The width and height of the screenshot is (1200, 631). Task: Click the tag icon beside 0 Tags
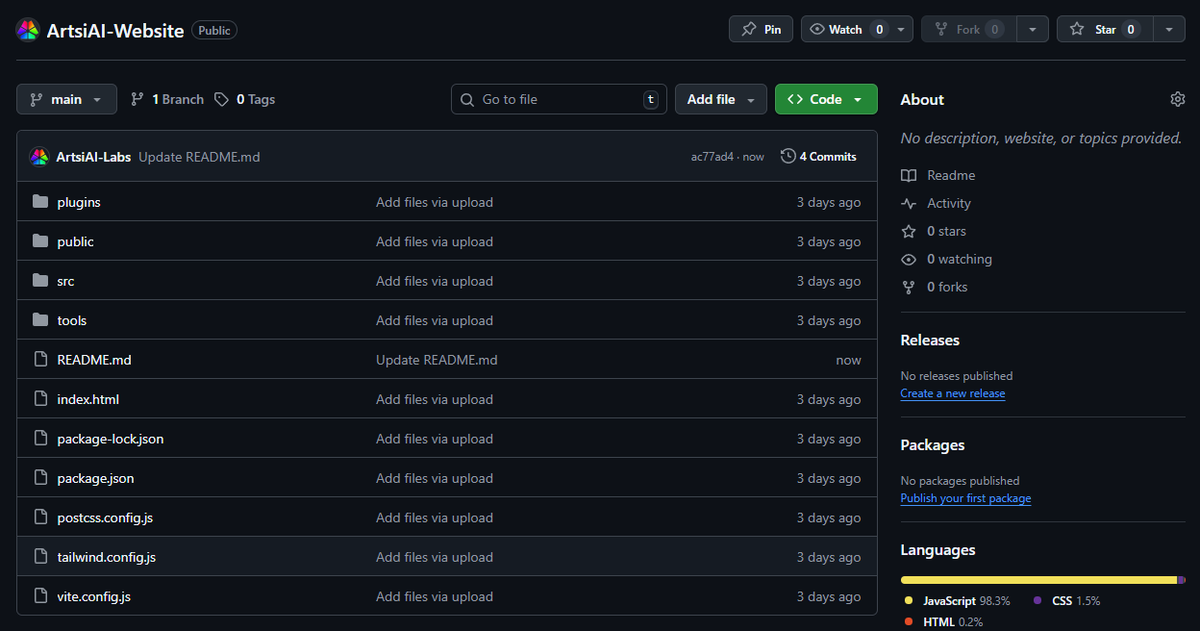(x=221, y=99)
